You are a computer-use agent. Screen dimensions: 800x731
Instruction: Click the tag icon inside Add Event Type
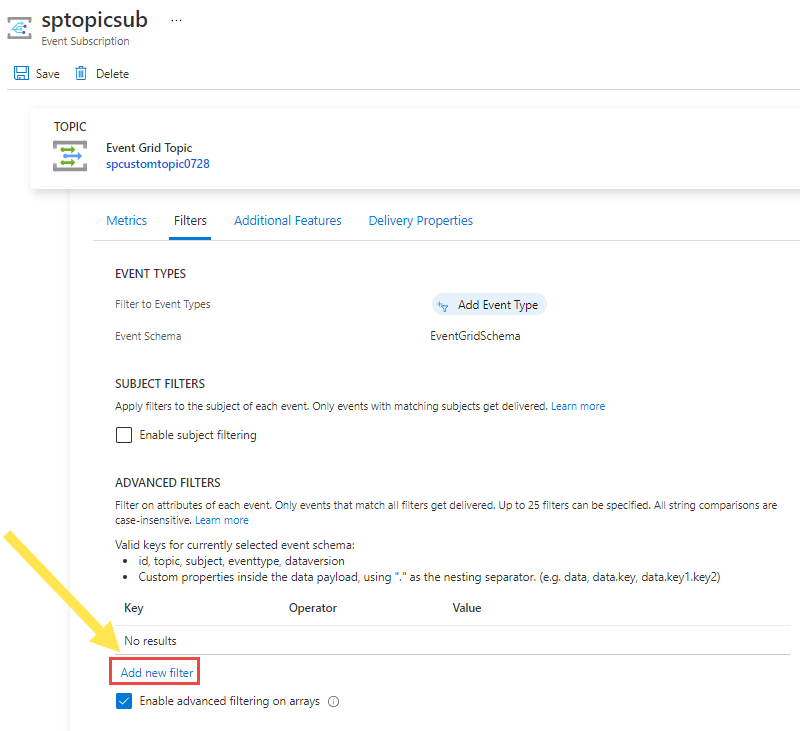pos(442,303)
